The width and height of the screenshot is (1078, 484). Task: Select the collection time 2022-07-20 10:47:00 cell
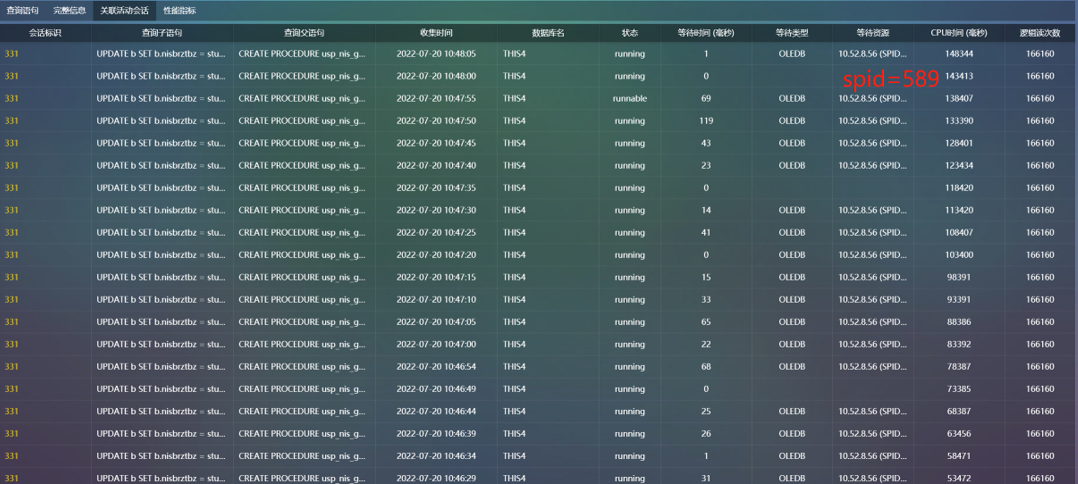point(436,344)
